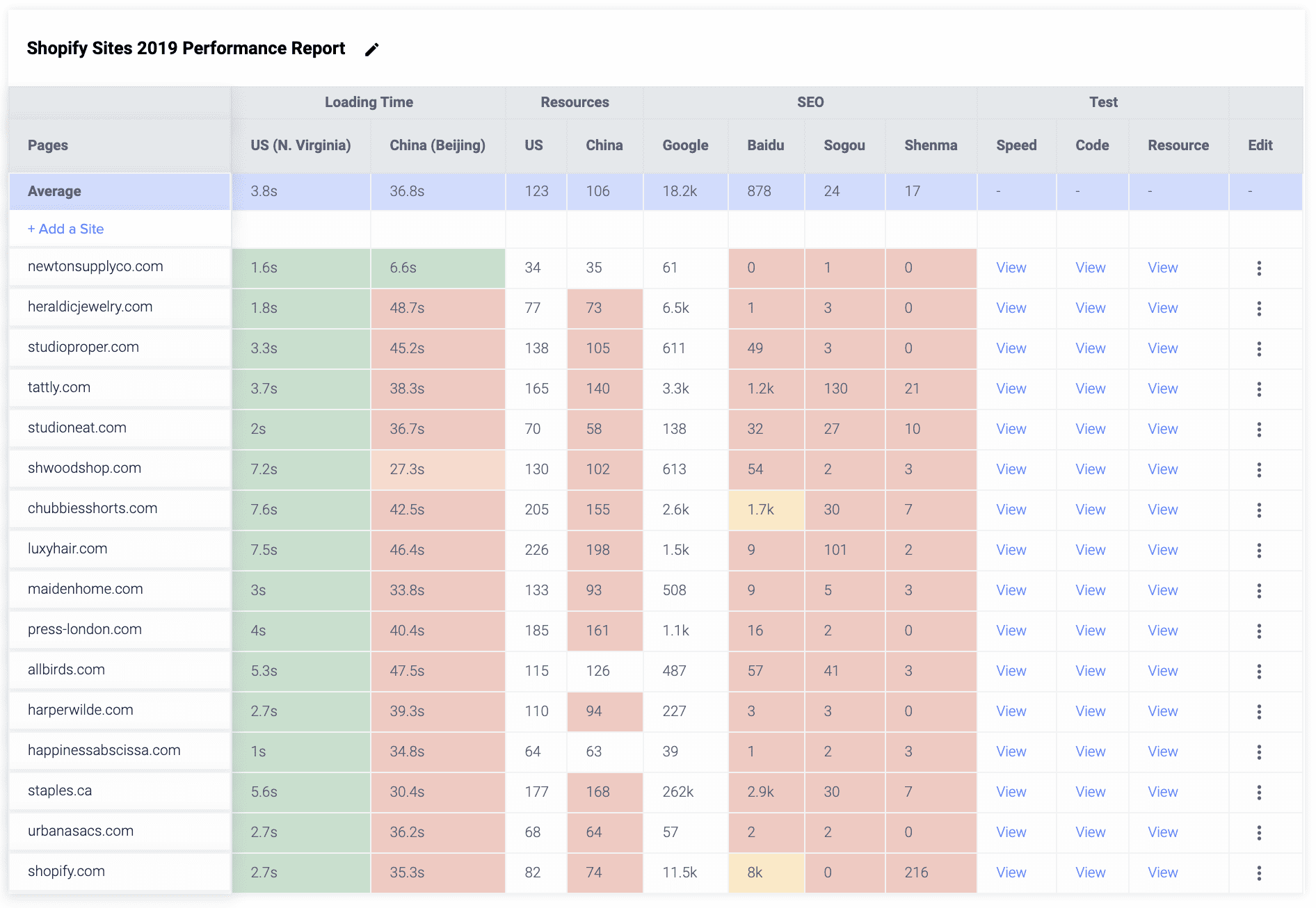
Task: Expand options menu for press-london.com
Action: 1259,631
